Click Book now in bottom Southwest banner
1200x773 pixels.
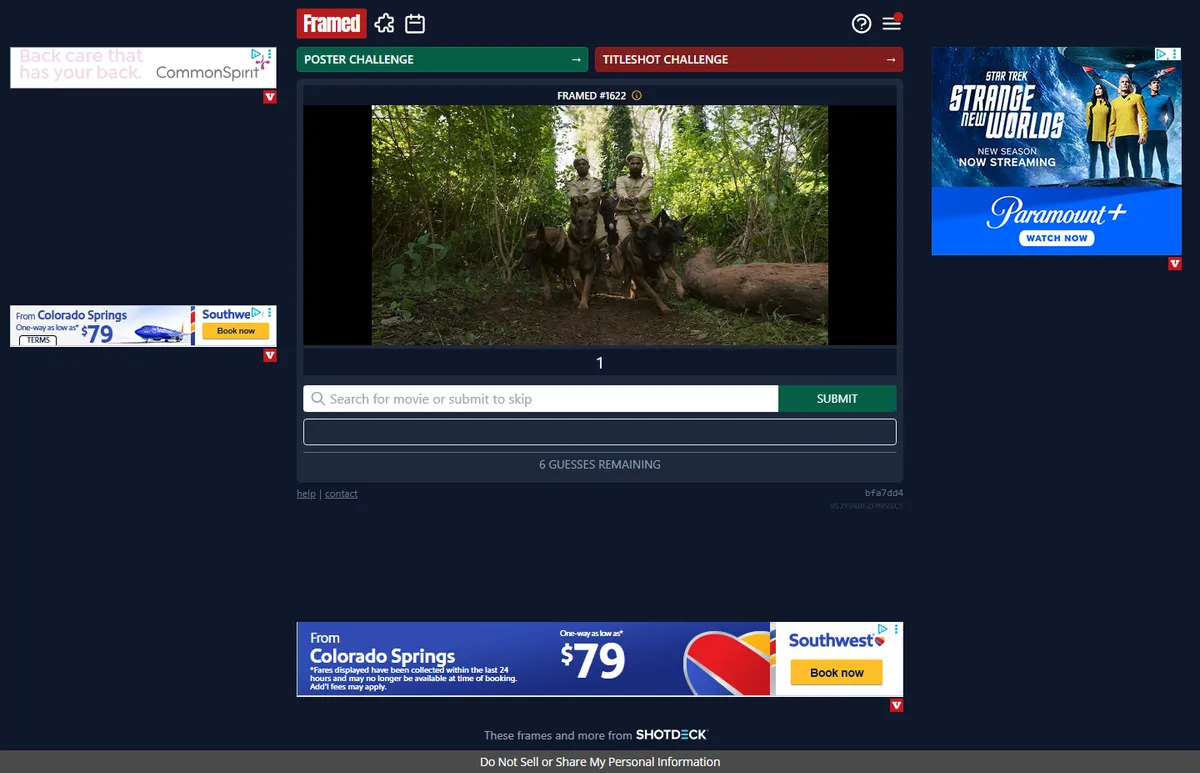837,673
